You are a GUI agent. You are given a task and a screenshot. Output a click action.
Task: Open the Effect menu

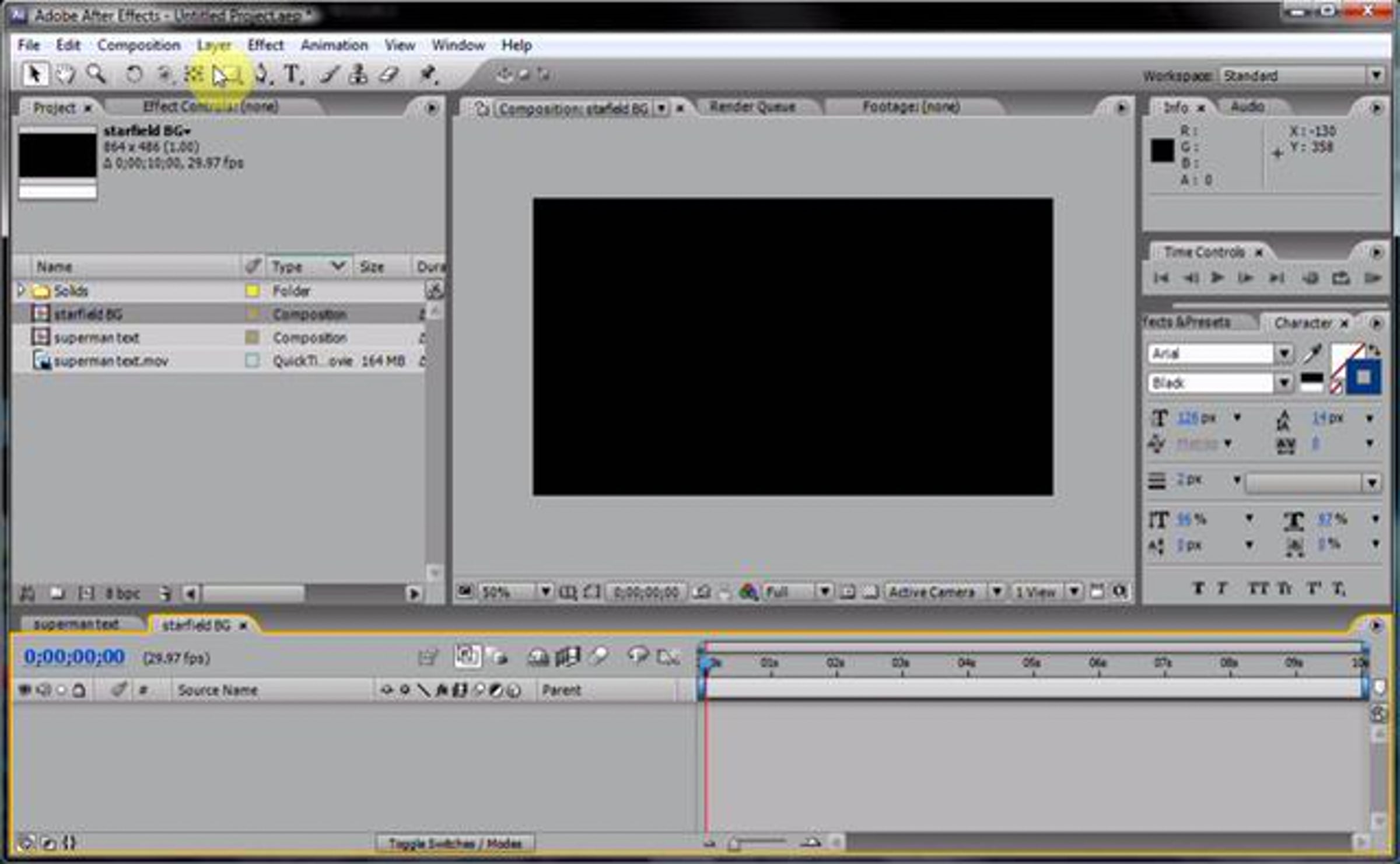(x=265, y=45)
